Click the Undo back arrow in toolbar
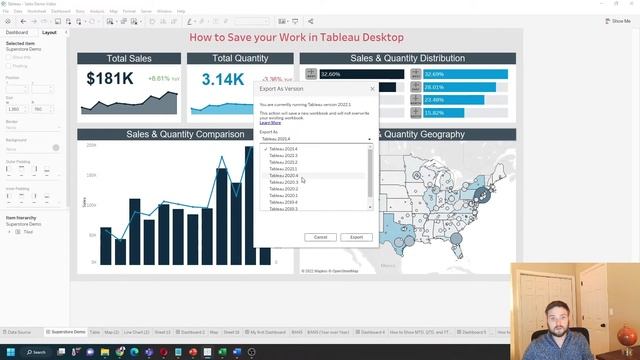Screen dimensions: 640x360 pyautogui.click(x=23, y=21)
